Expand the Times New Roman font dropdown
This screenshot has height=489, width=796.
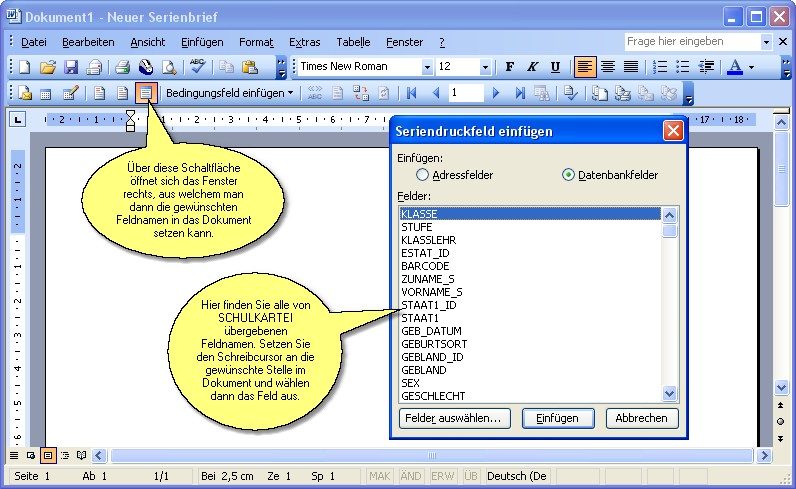[427, 67]
